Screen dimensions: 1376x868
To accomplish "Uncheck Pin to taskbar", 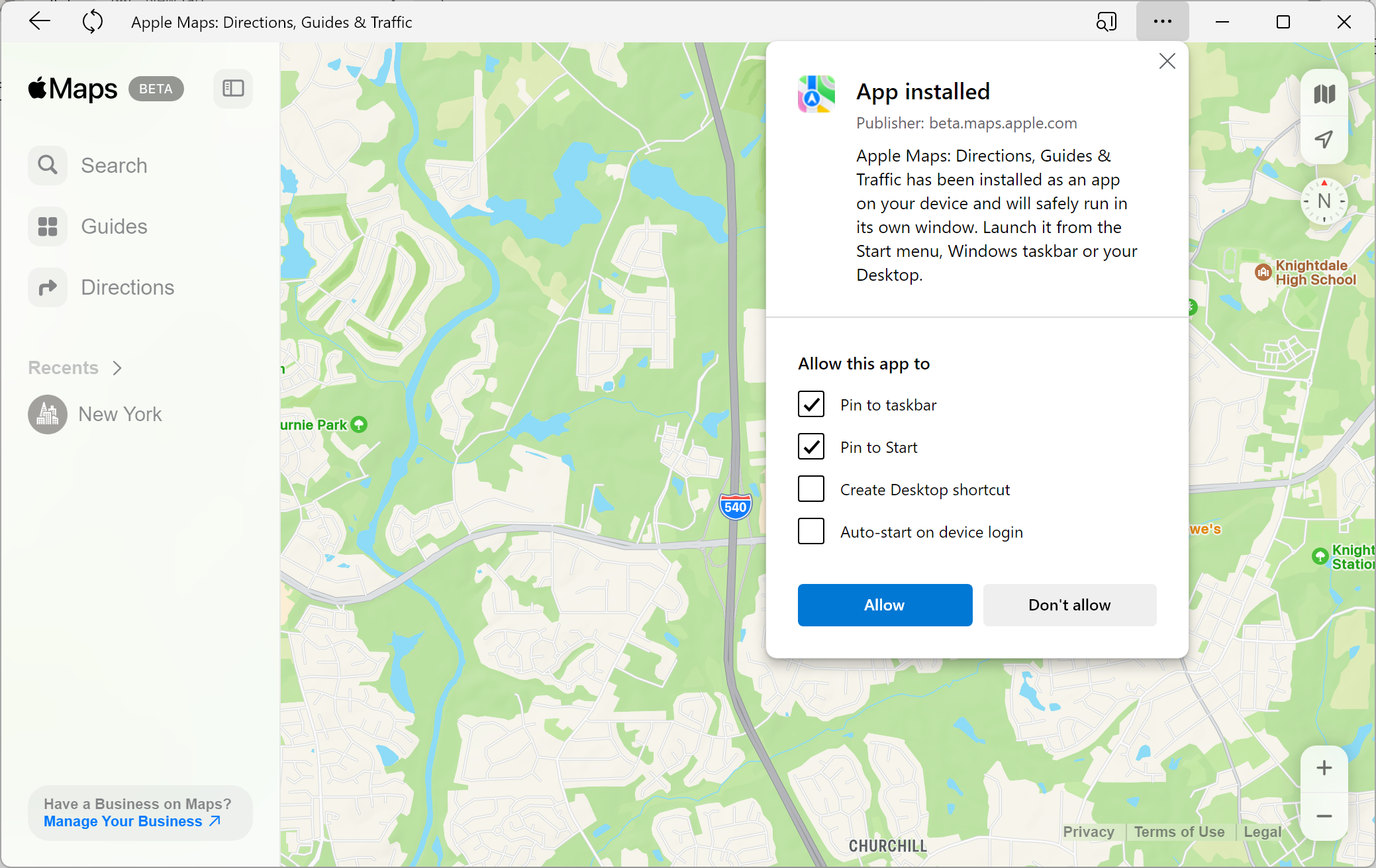I will pyautogui.click(x=811, y=404).
